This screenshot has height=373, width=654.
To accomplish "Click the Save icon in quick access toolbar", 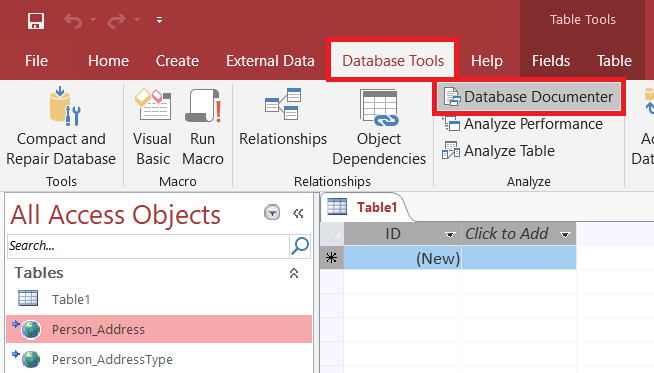I will 36,20.
